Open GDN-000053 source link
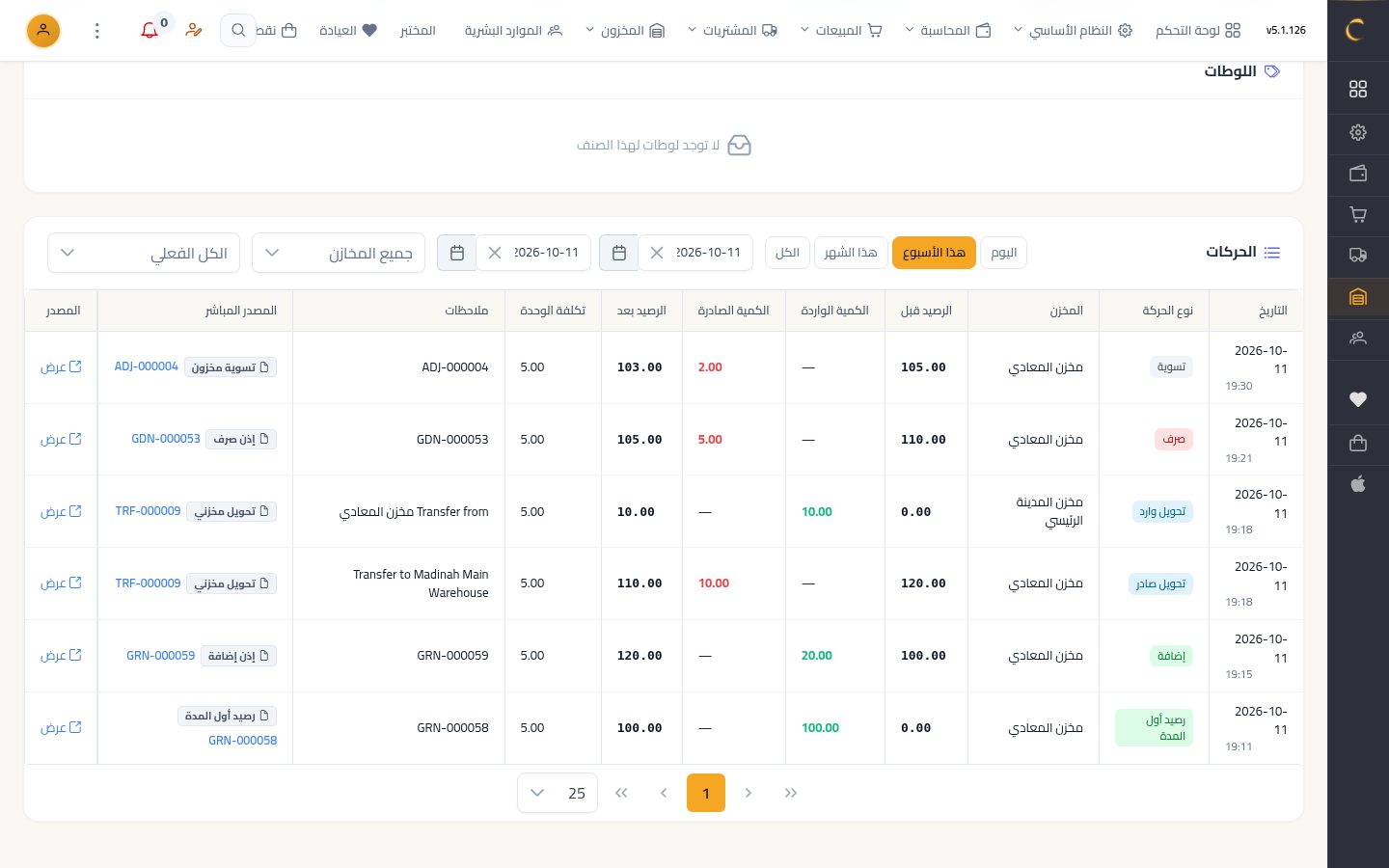1389x868 pixels. [x=166, y=439]
